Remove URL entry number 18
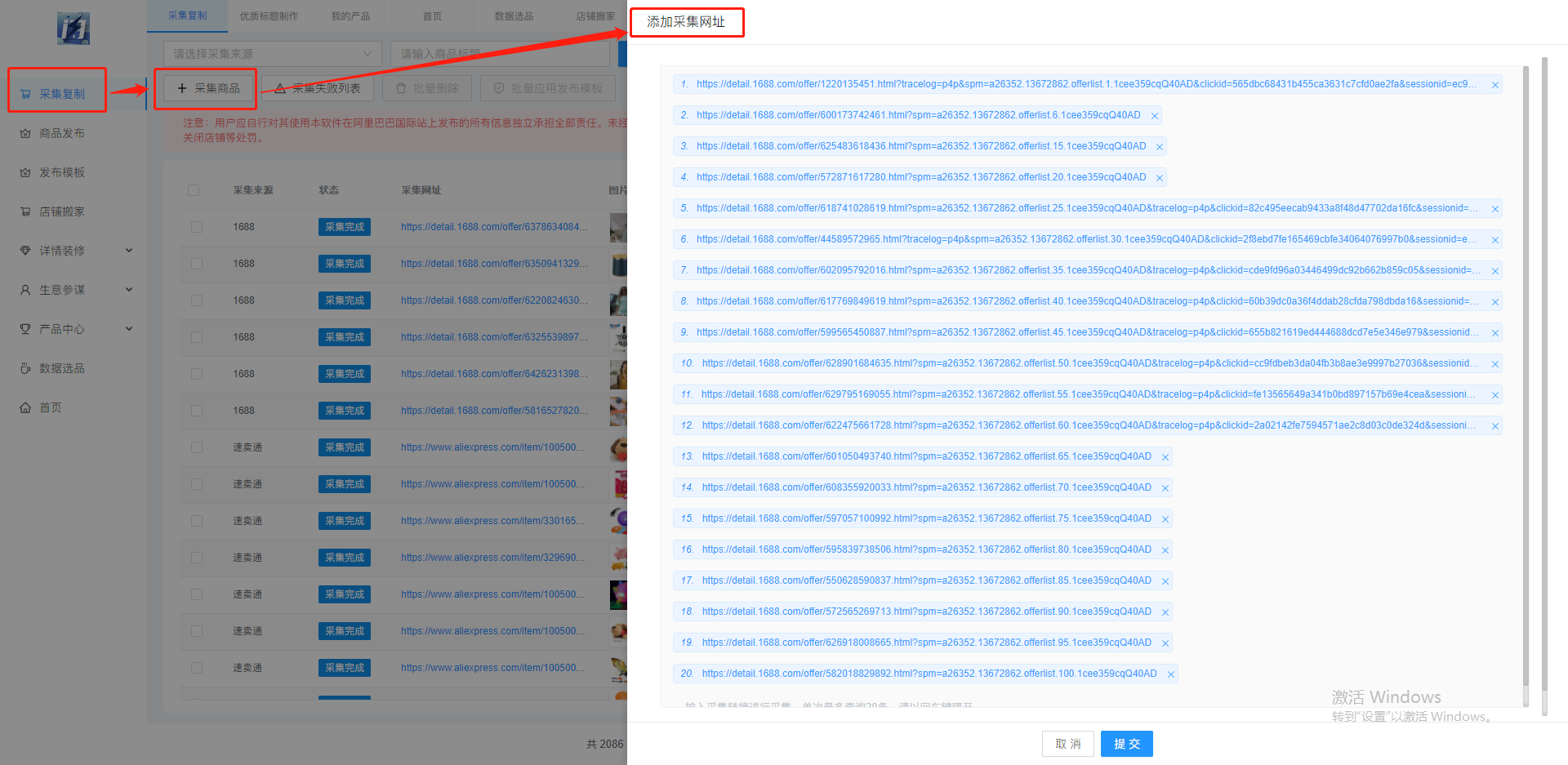1568x765 pixels. pos(1165,612)
